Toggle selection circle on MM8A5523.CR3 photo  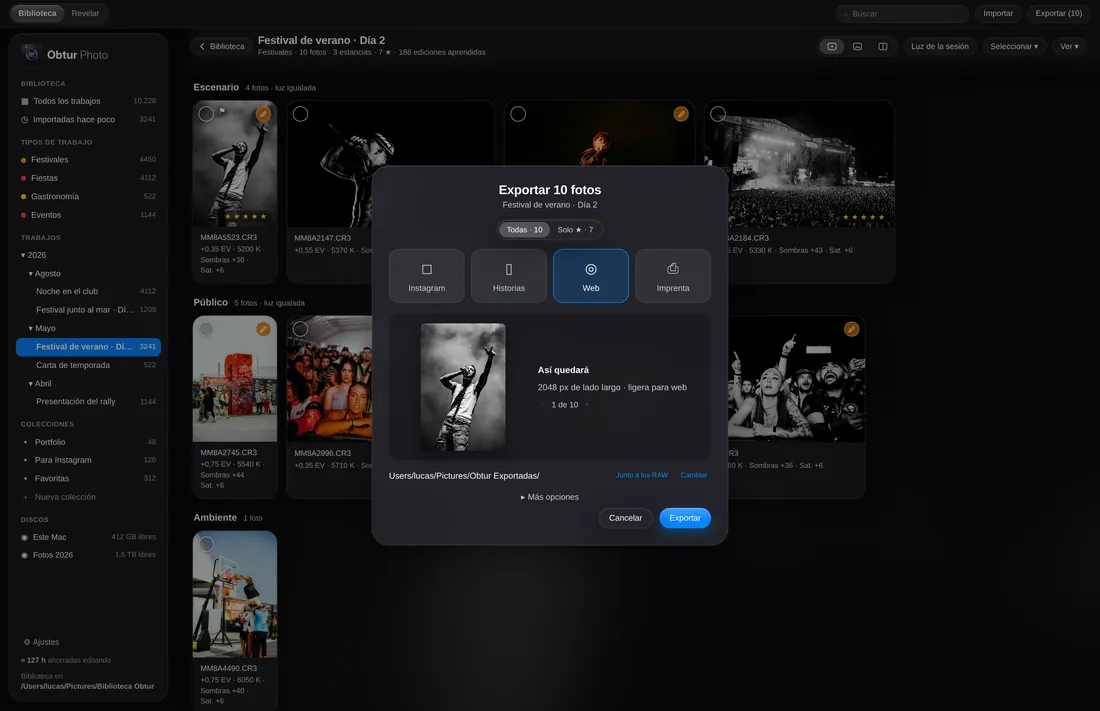click(x=206, y=114)
